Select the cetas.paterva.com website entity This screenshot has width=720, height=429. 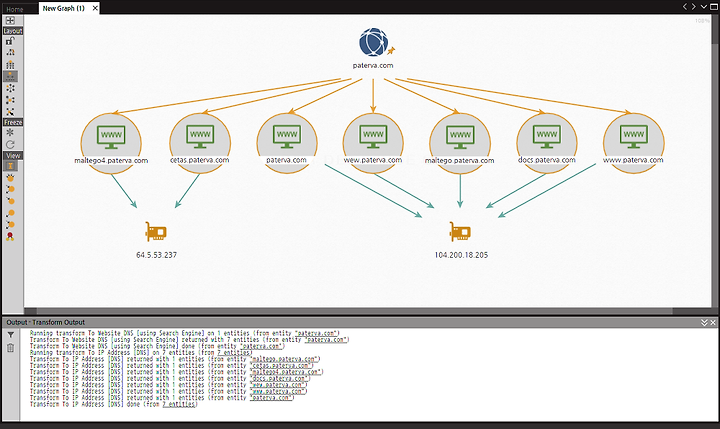coord(200,143)
